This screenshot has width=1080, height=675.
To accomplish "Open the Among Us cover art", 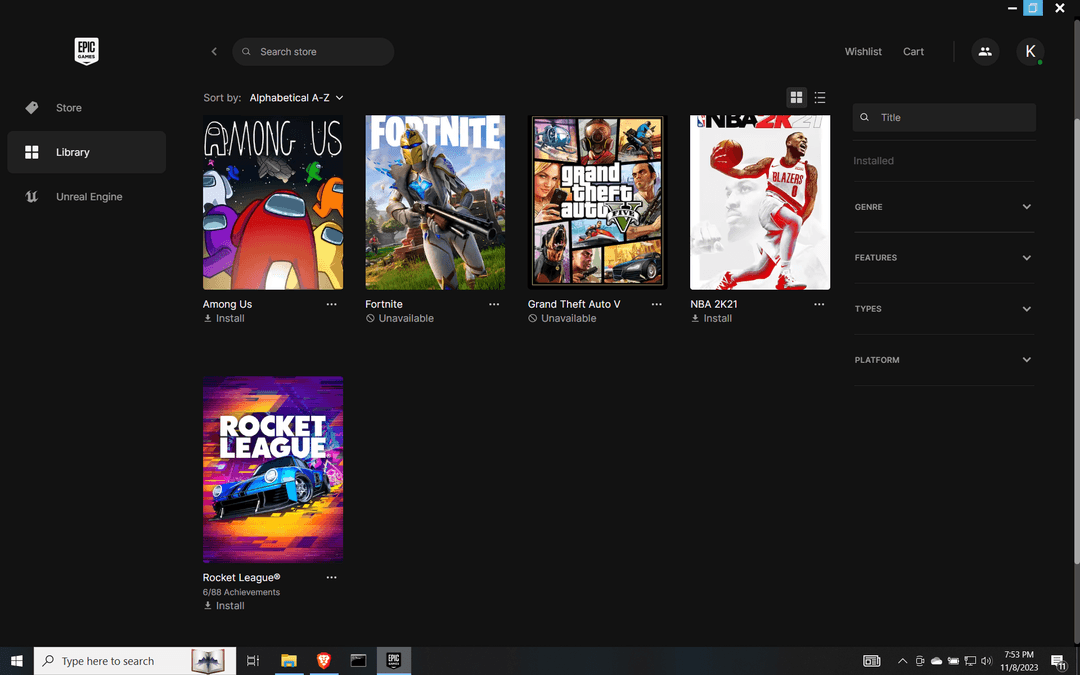I will (x=273, y=202).
